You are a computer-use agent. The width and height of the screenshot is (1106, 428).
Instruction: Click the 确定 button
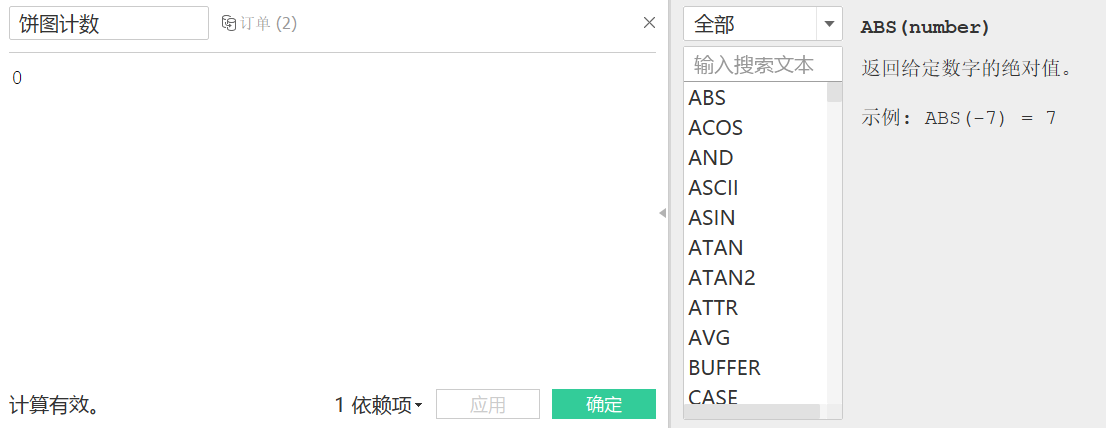pos(604,404)
